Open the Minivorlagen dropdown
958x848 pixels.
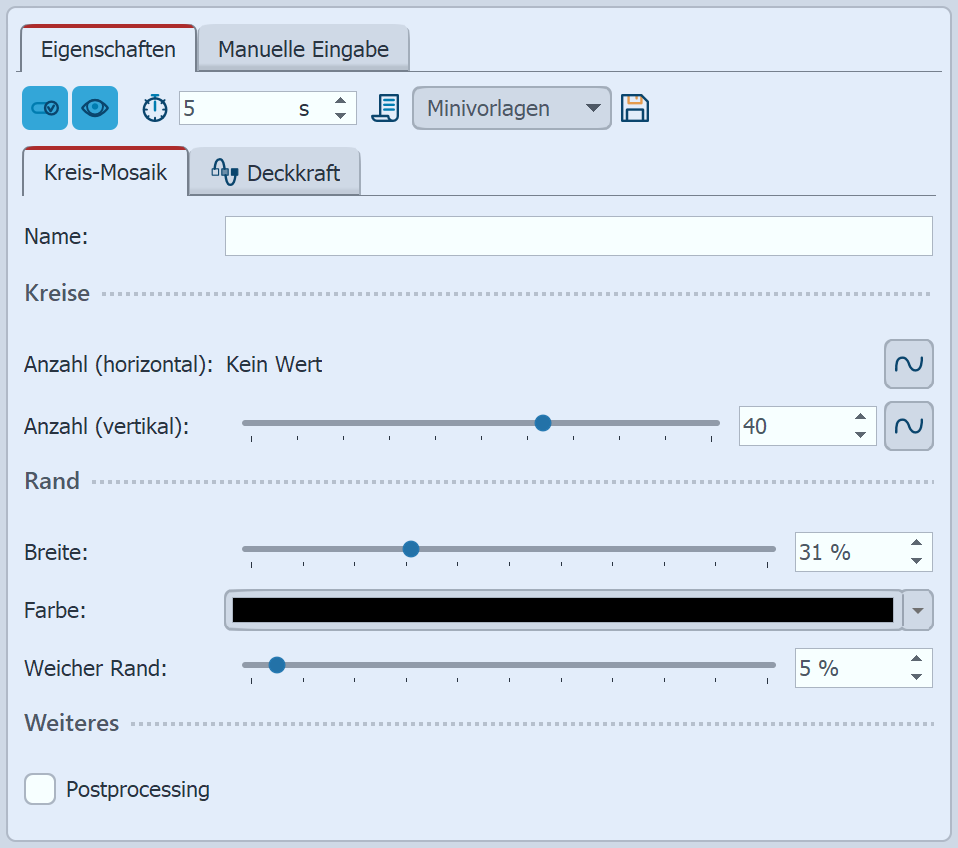[511, 108]
